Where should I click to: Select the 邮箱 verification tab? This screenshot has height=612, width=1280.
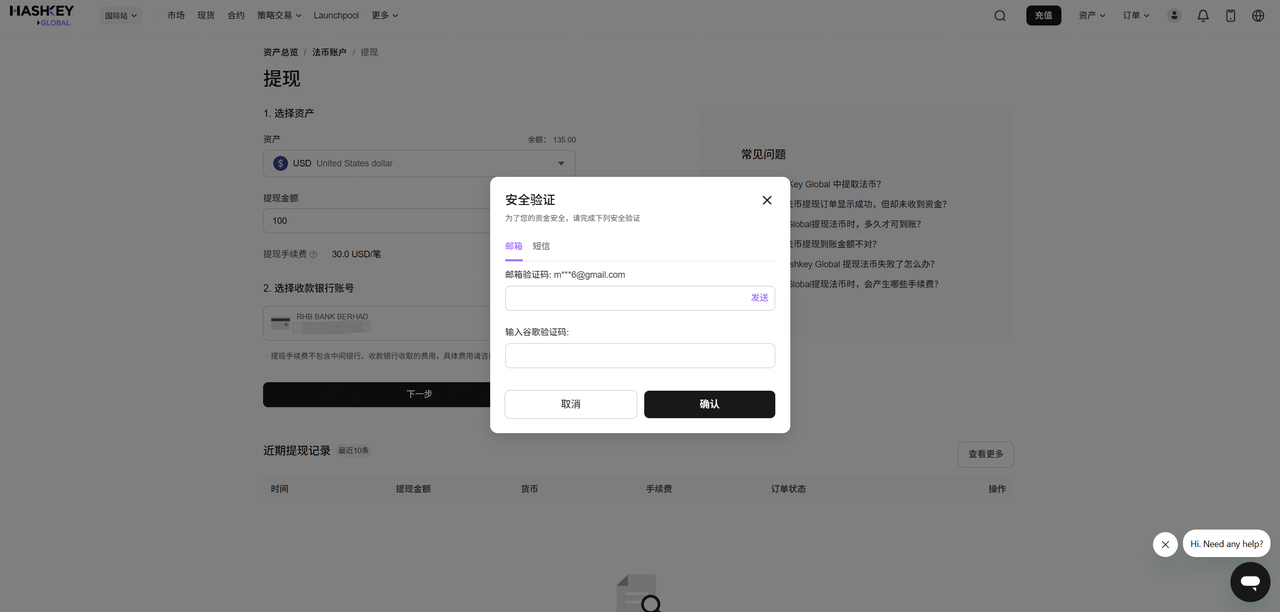point(514,246)
